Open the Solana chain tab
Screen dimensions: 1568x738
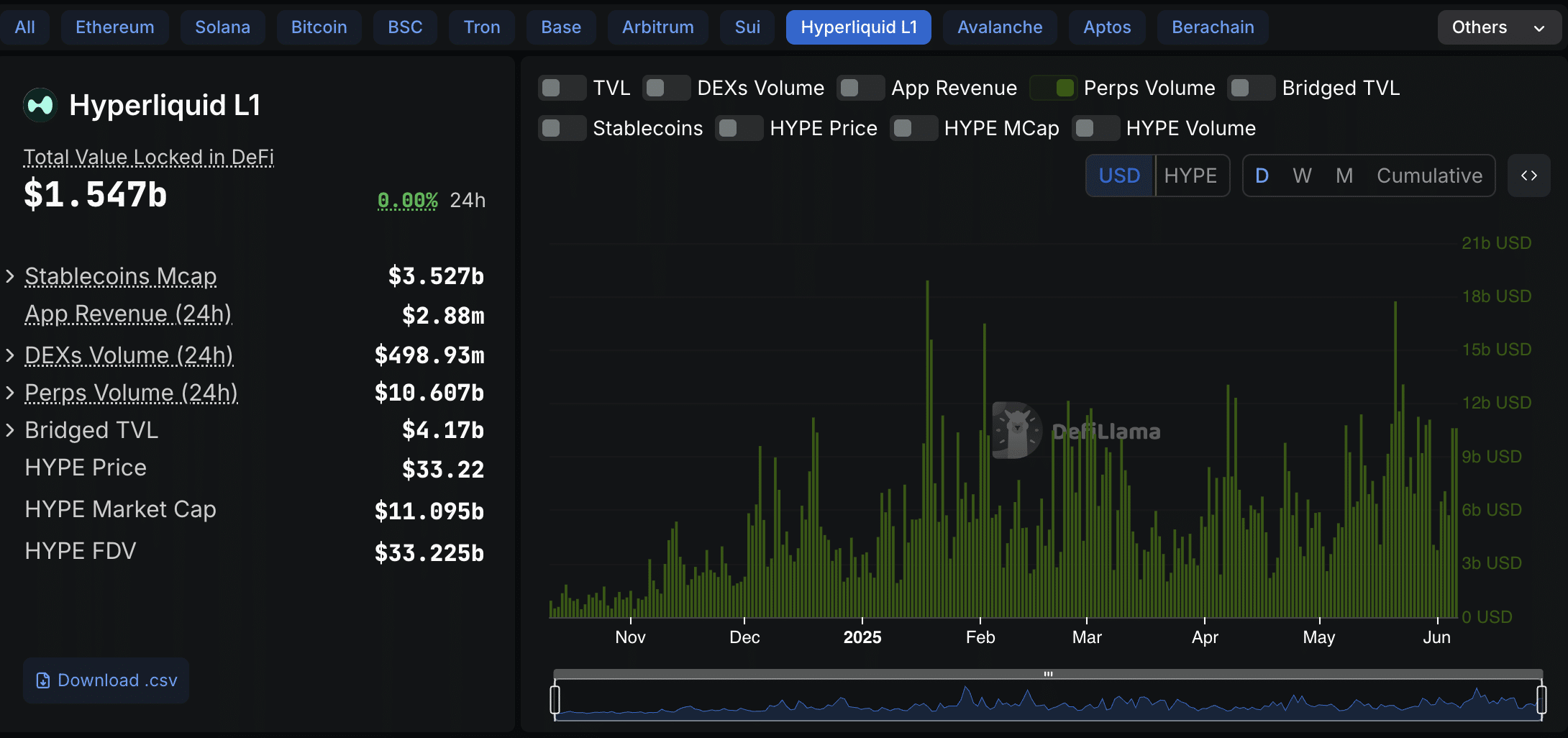click(x=223, y=27)
